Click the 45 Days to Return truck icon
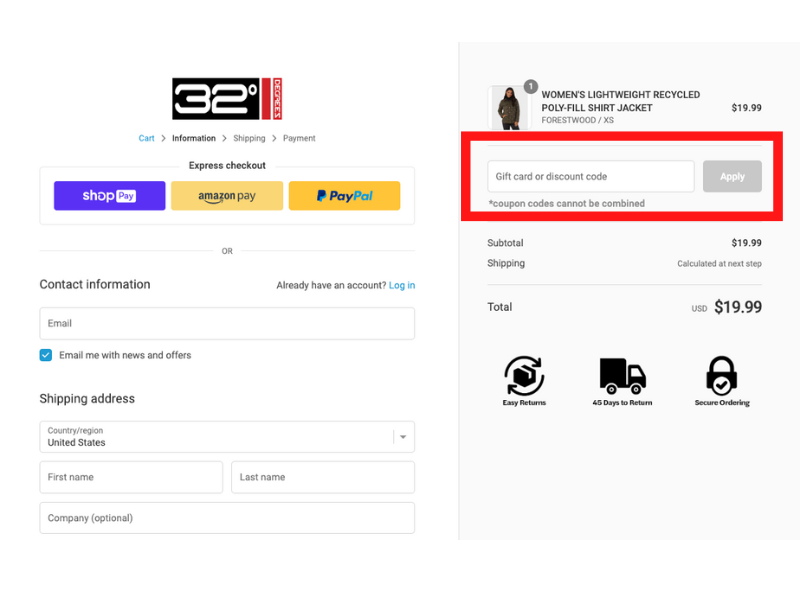This screenshot has height=600, width=800. pos(622,376)
